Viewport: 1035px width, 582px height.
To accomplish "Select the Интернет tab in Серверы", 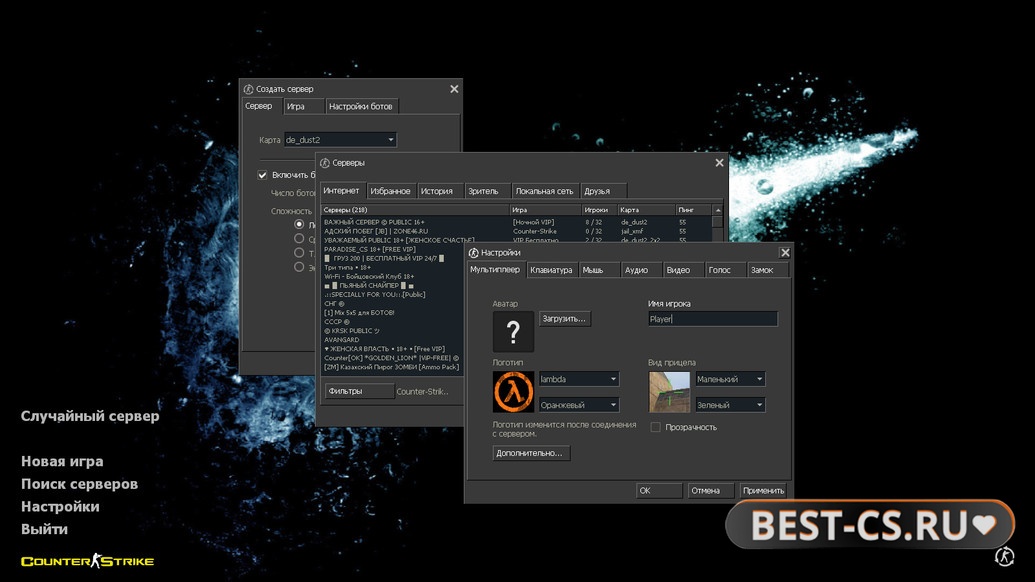I will pyautogui.click(x=342, y=191).
